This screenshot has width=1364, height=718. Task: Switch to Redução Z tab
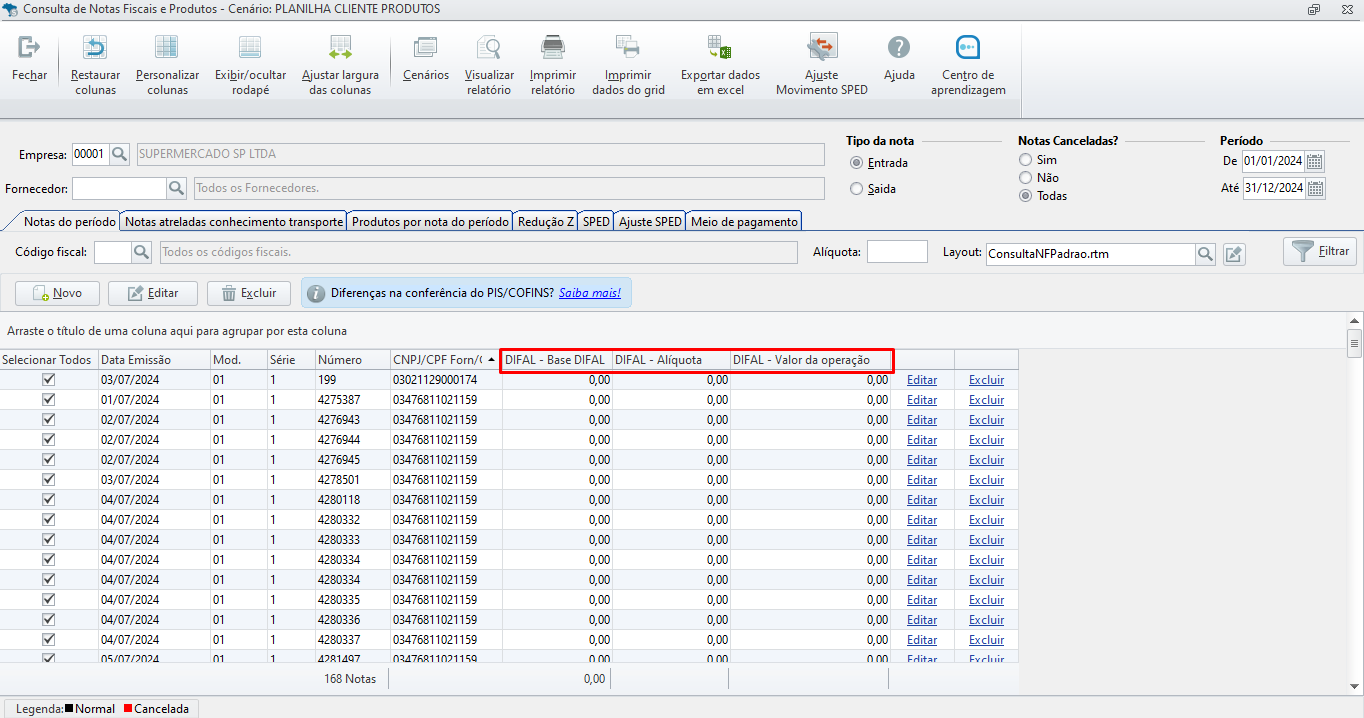point(545,222)
